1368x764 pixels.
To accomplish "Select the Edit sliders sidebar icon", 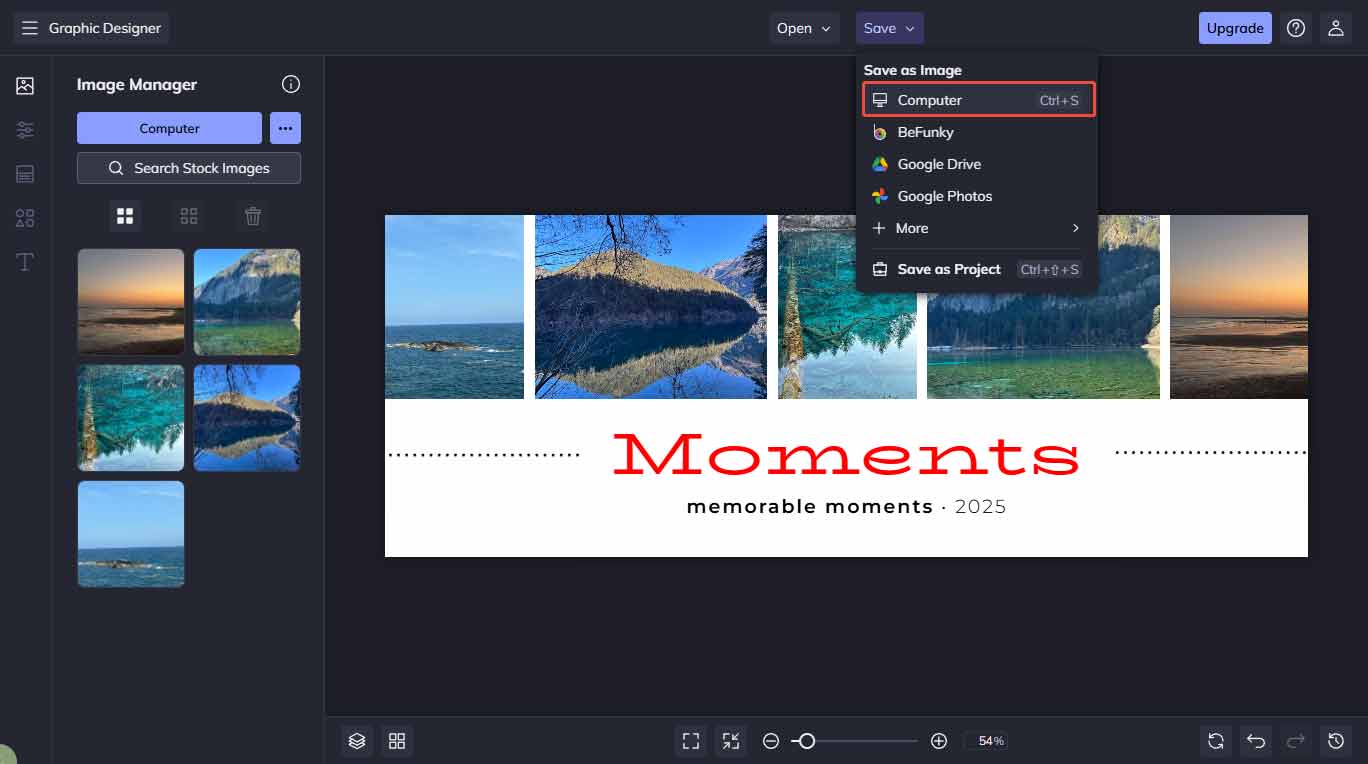I will click(x=25, y=130).
